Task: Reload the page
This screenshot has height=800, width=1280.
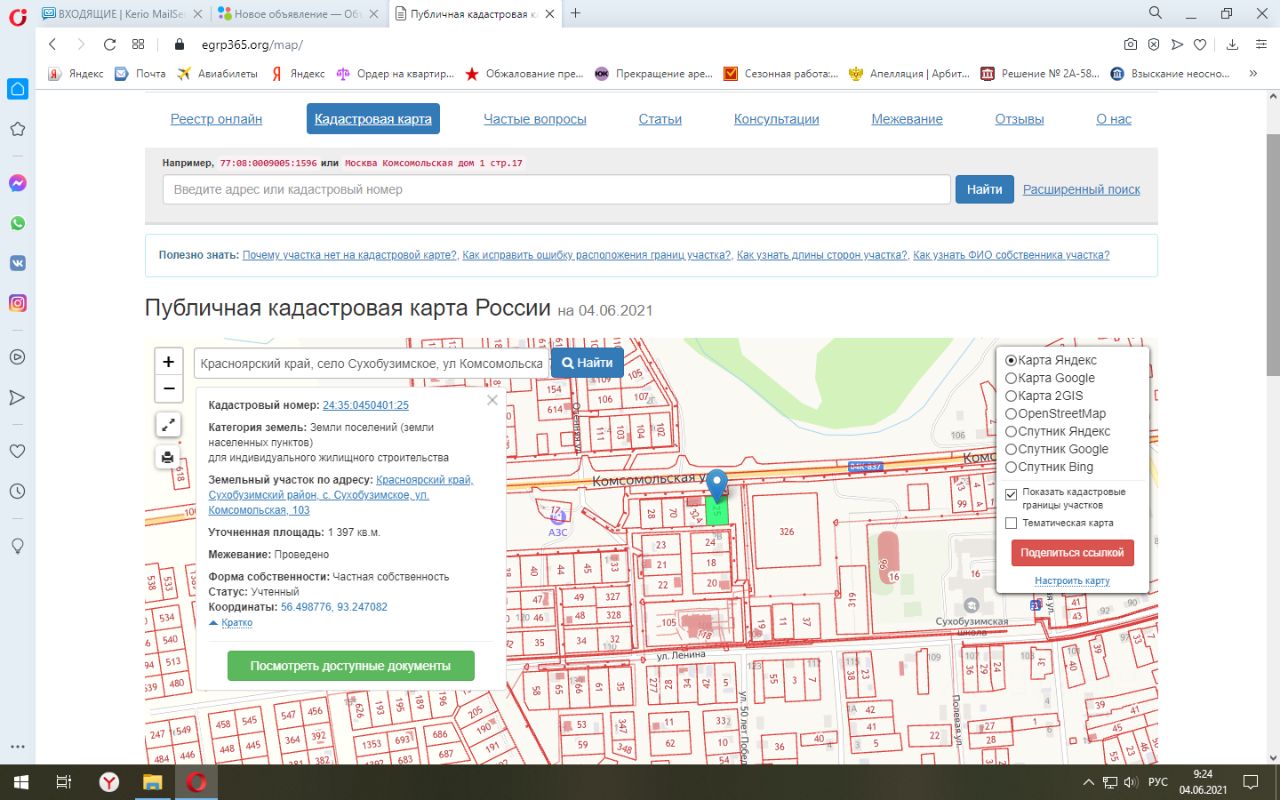Action: pos(110,44)
